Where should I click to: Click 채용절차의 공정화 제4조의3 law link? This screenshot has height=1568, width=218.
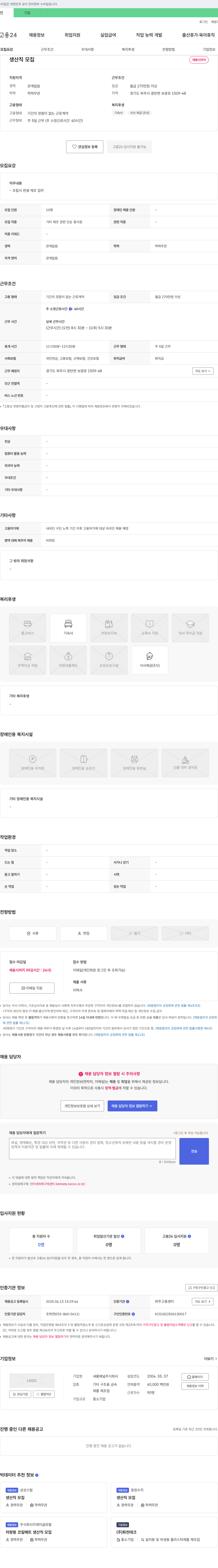point(174,1006)
